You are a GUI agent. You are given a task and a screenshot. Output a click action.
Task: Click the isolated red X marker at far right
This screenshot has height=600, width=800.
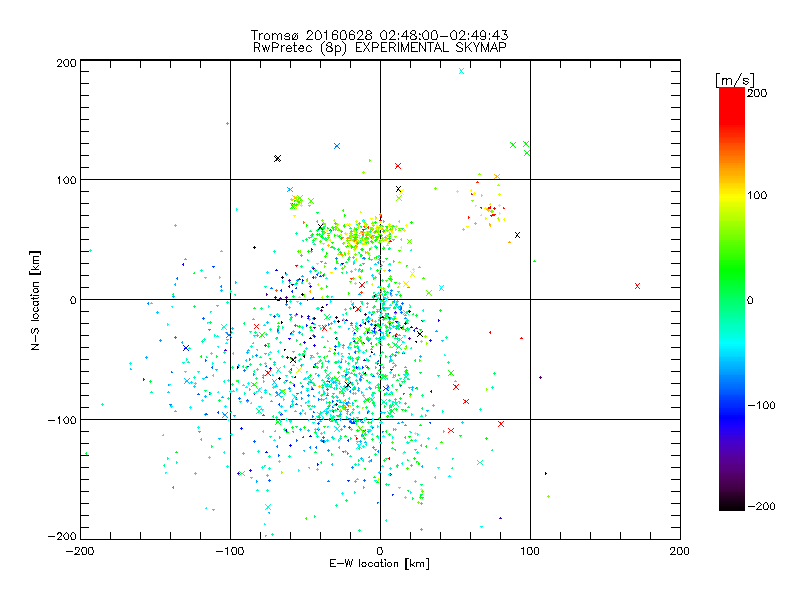click(x=637, y=286)
